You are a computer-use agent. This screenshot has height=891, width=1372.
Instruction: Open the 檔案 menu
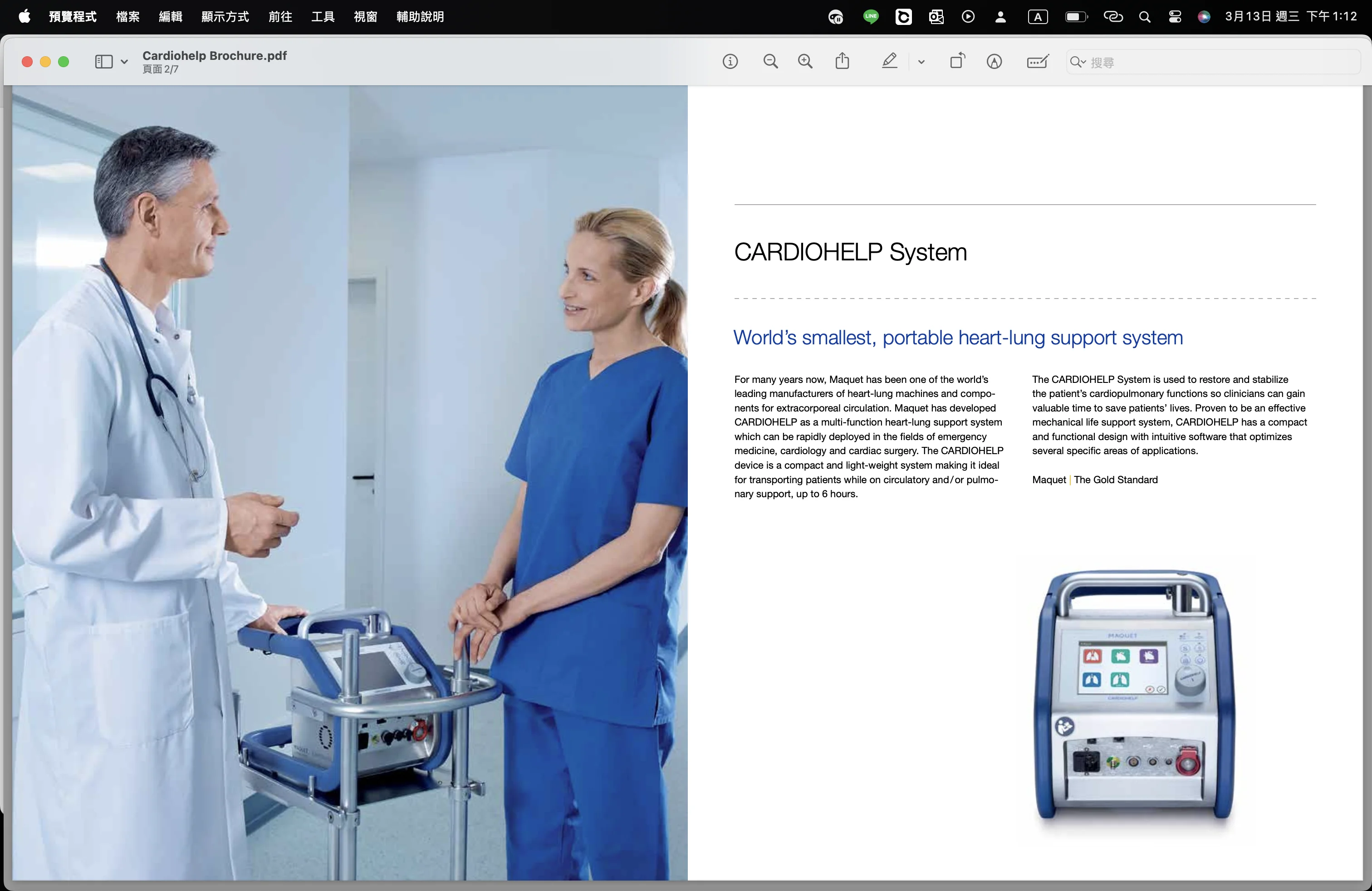coord(128,17)
